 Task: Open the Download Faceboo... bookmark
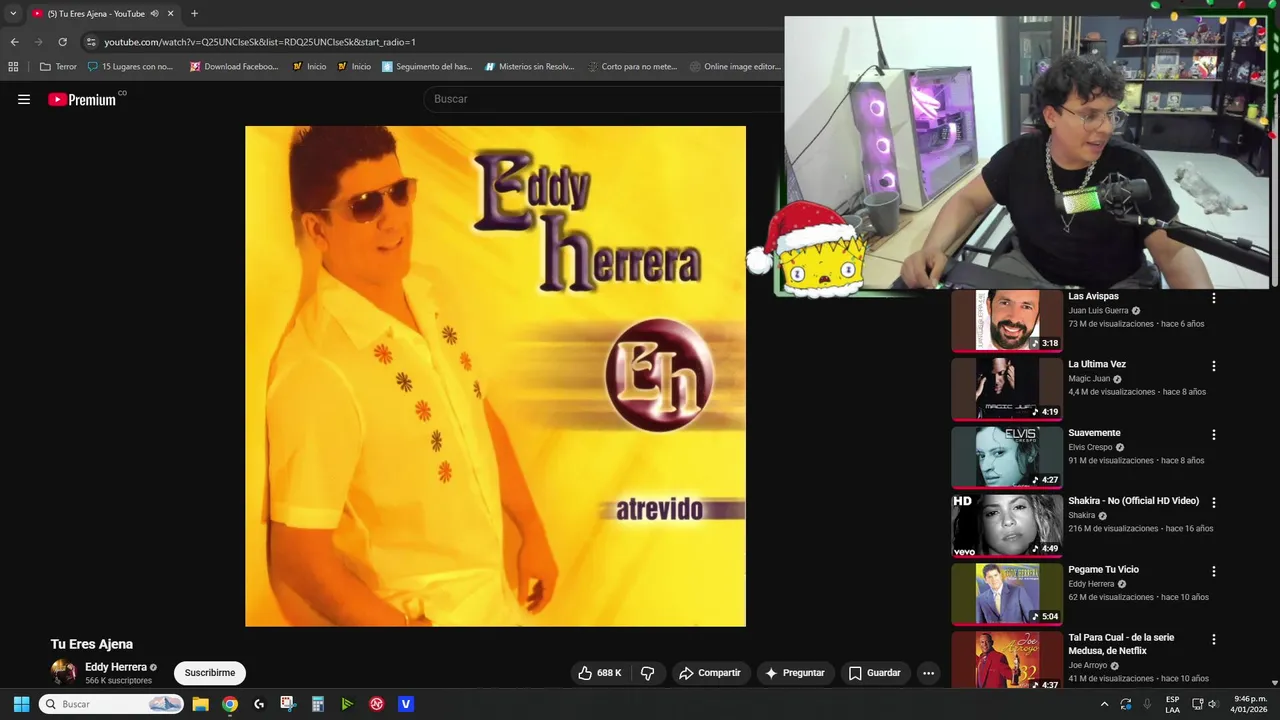pyautogui.click(x=234, y=67)
